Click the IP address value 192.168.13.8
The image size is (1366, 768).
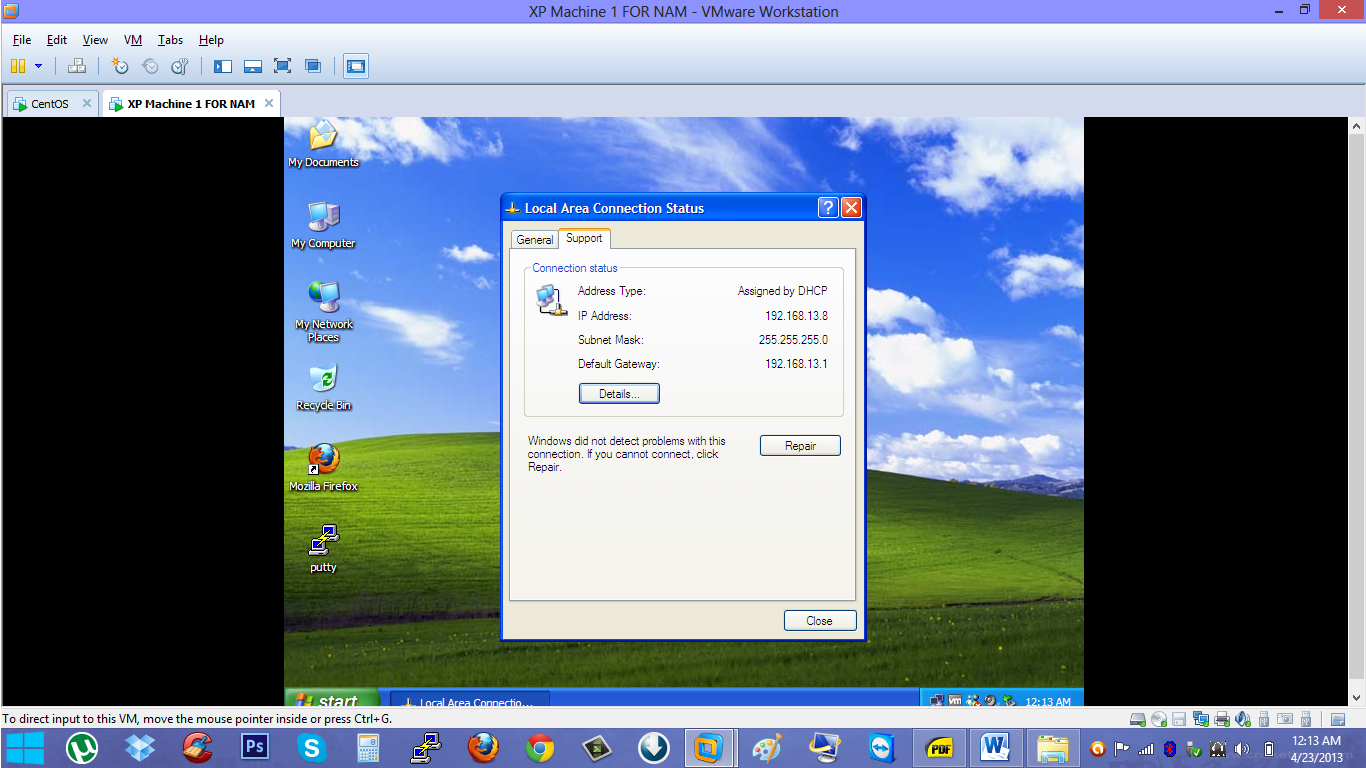796,316
